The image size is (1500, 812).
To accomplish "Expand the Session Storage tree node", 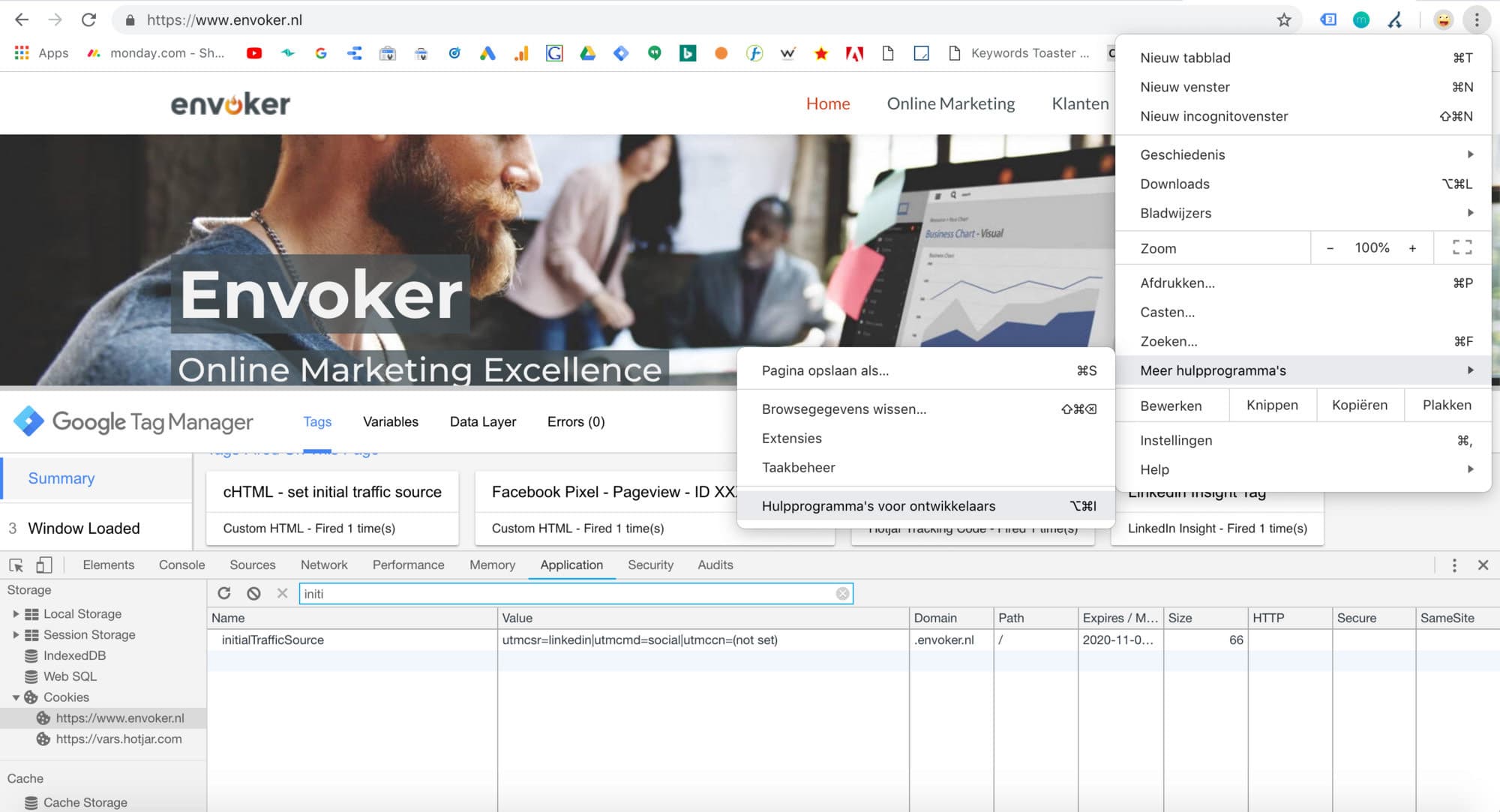I will click(16, 634).
